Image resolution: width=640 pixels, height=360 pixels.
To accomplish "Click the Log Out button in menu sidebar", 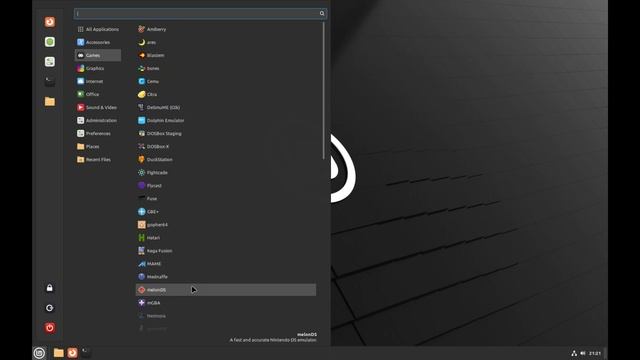I will tap(50, 308).
